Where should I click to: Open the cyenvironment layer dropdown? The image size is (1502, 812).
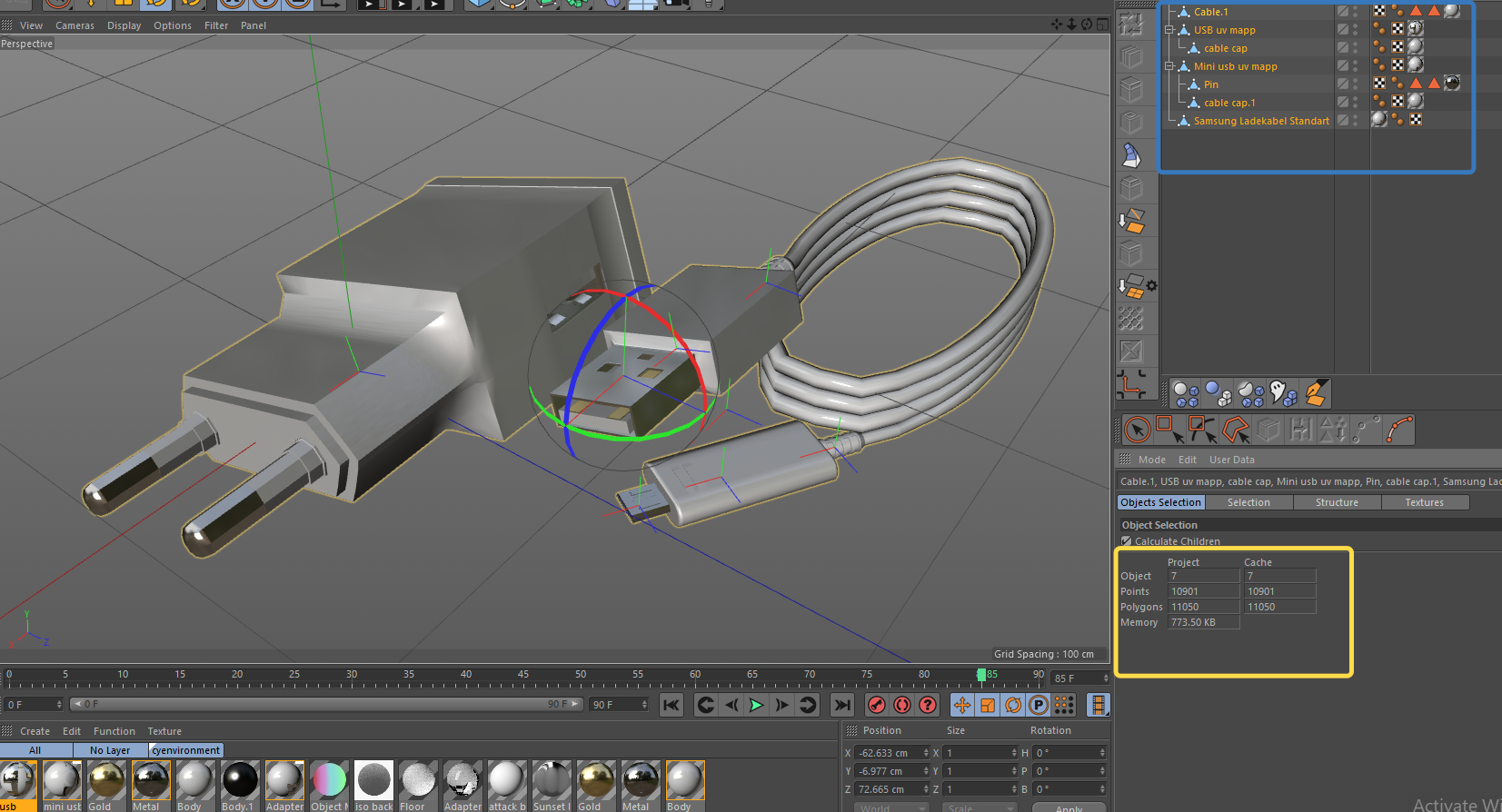(186, 750)
